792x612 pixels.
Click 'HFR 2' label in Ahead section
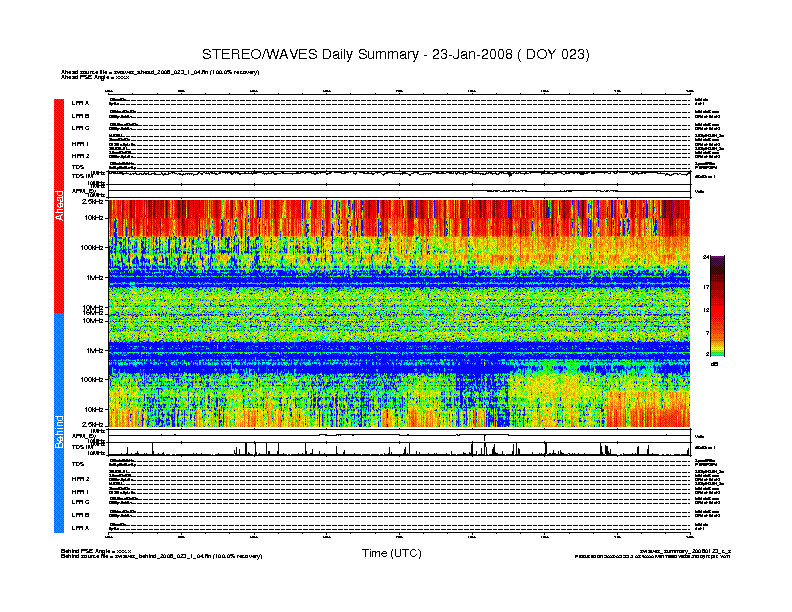(80, 156)
